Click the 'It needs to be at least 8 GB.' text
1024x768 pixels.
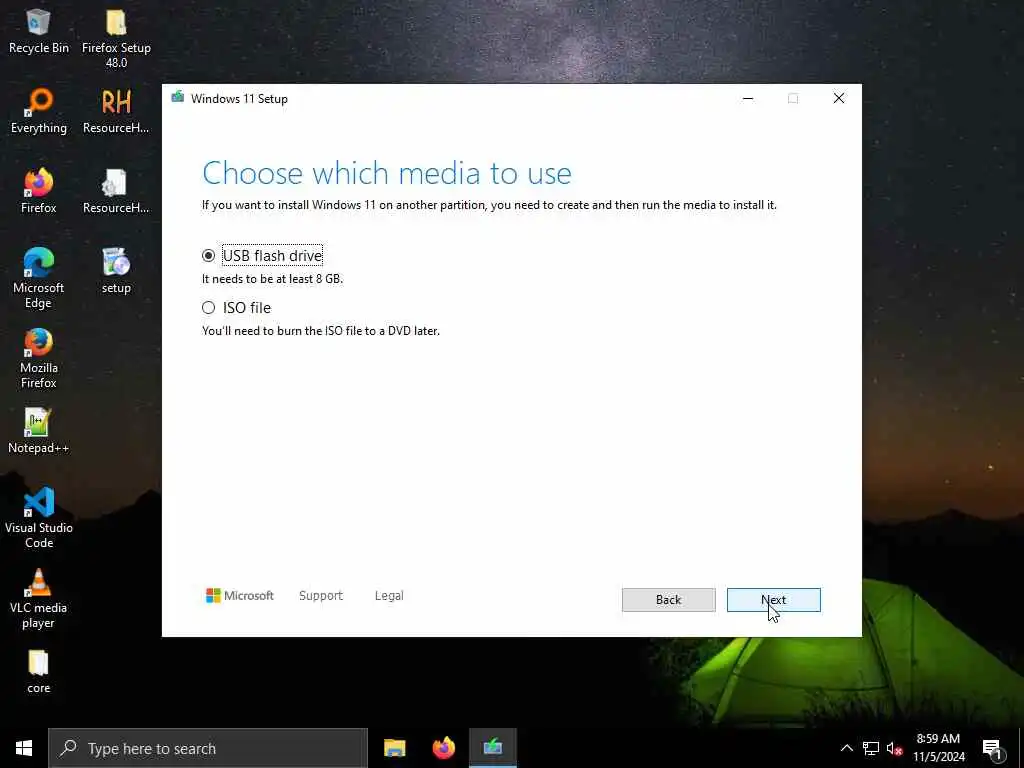pos(272,279)
